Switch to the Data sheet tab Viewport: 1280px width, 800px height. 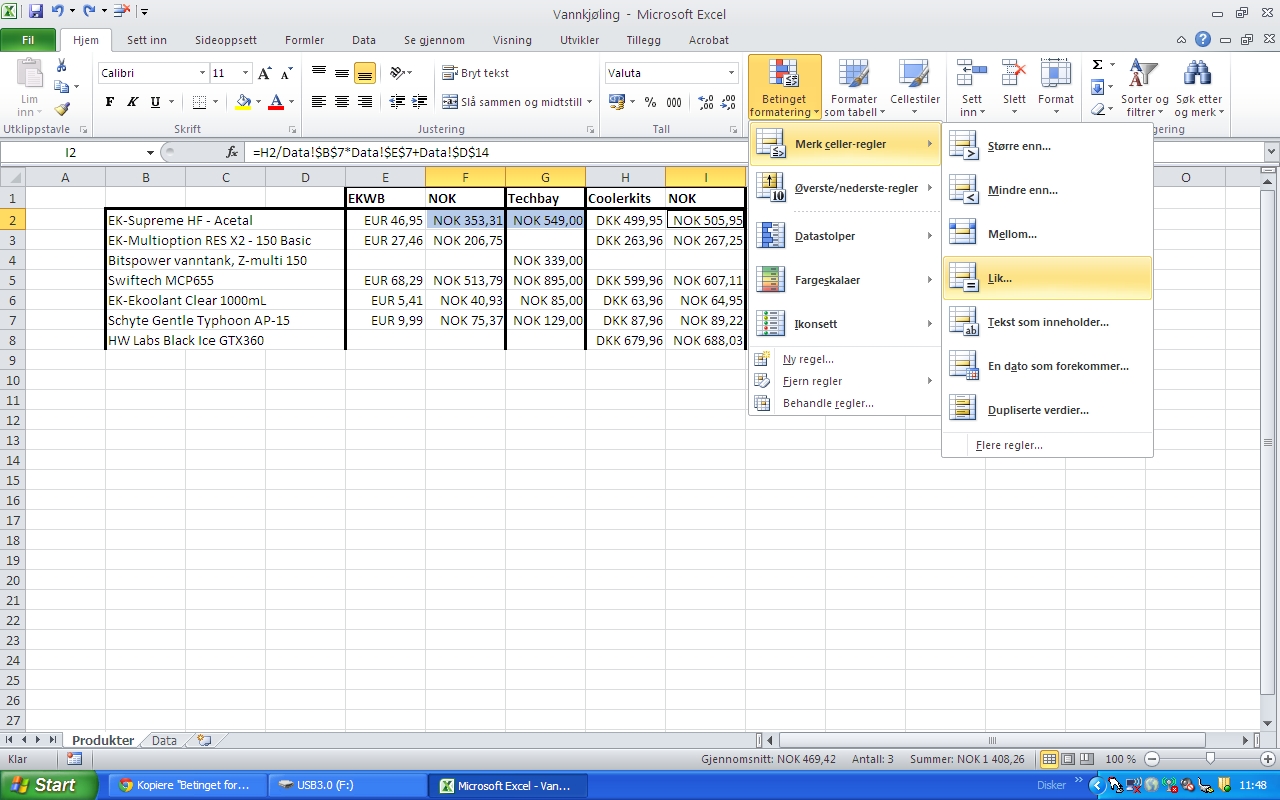click(164, 740)
